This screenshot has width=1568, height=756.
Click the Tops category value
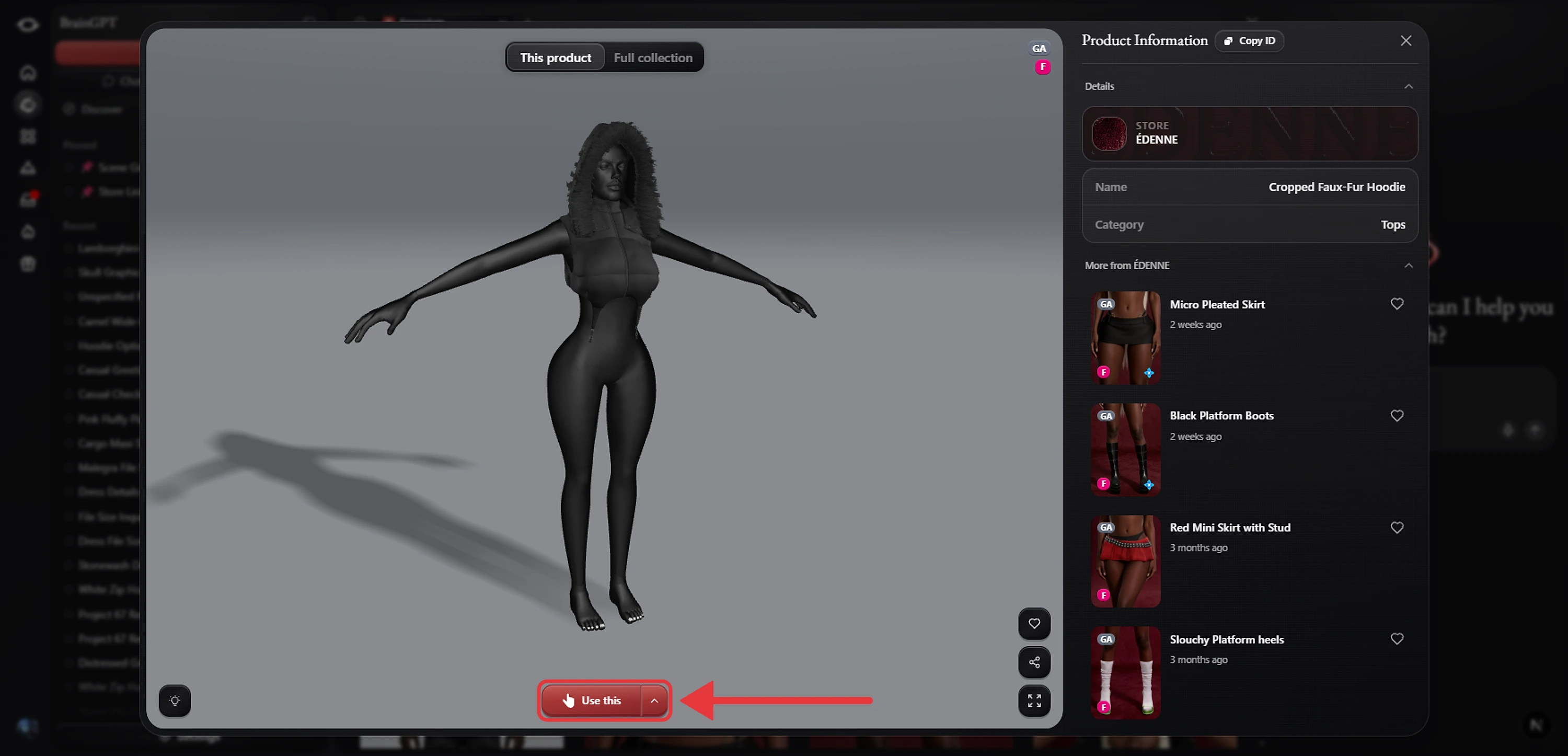tap(1393, 225)
